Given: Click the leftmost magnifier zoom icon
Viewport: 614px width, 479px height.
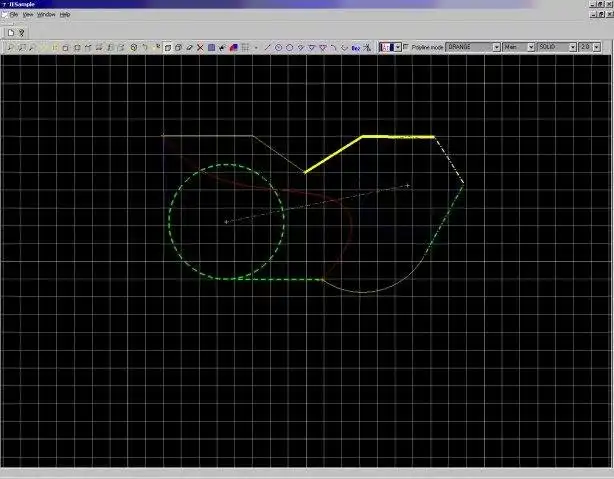Looking at the screenshot, I should [x=10, y=47].
